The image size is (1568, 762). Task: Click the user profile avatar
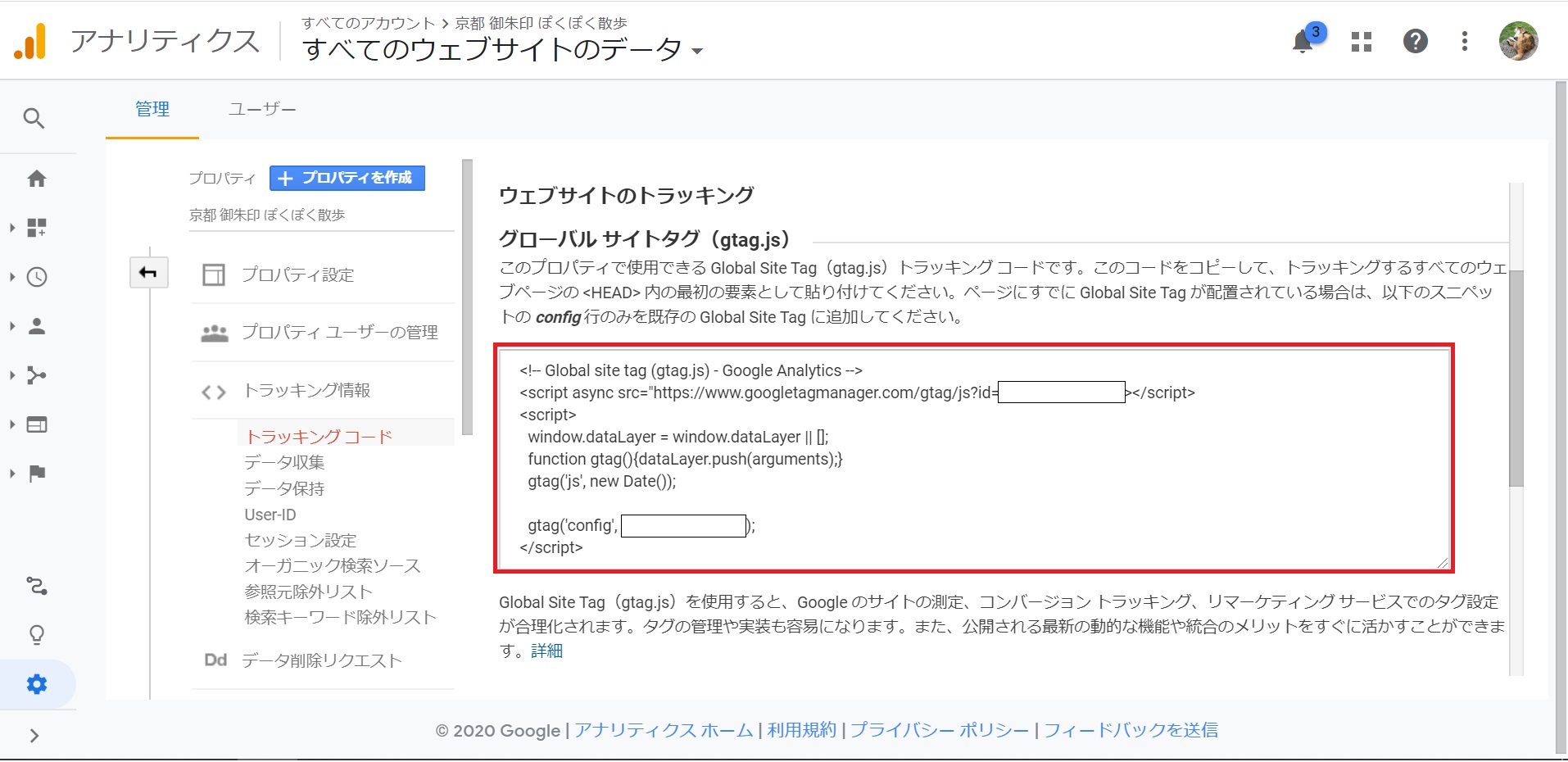pos(1518,41)
